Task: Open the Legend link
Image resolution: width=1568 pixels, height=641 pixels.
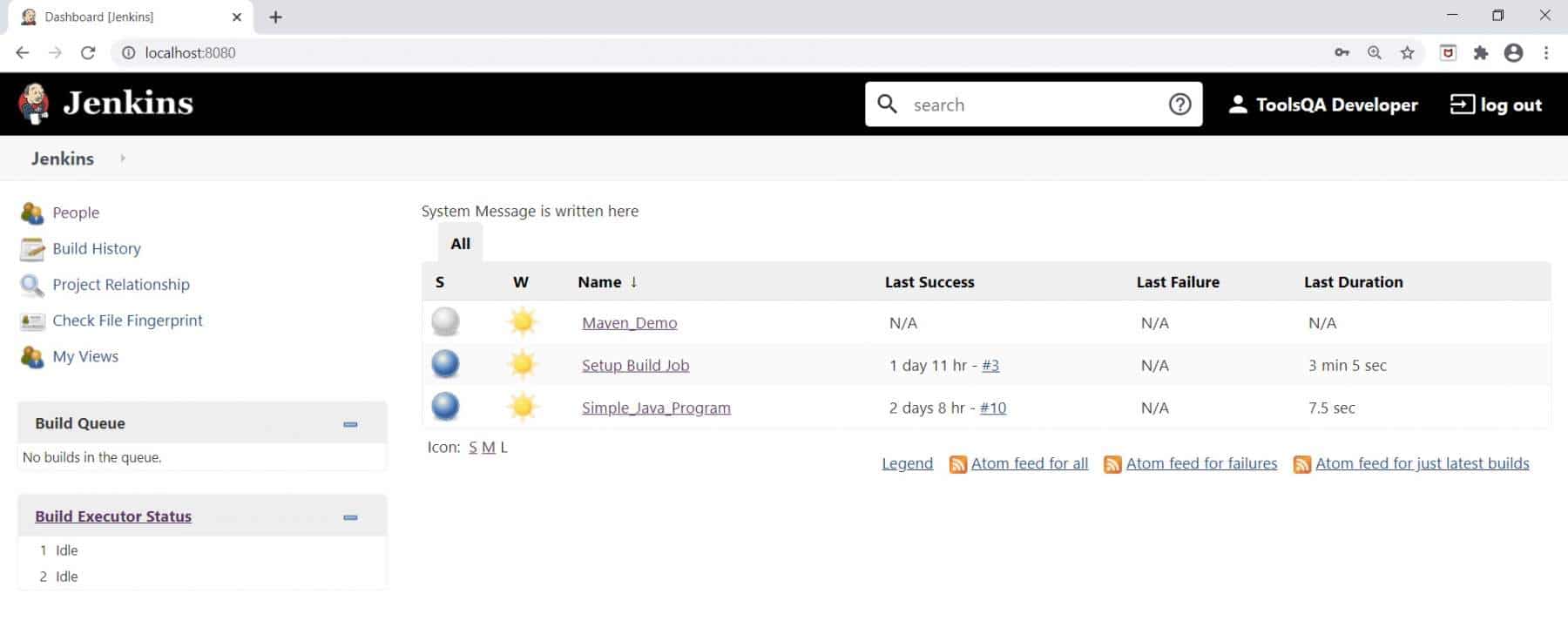Action: pyautogui.click(x=907, y=464)
